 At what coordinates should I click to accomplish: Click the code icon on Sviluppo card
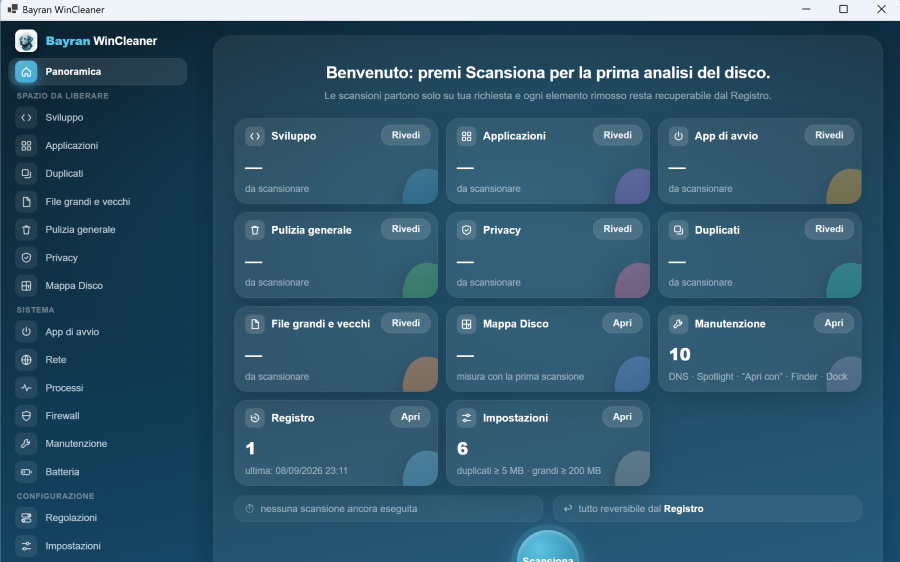click(255, 136)
